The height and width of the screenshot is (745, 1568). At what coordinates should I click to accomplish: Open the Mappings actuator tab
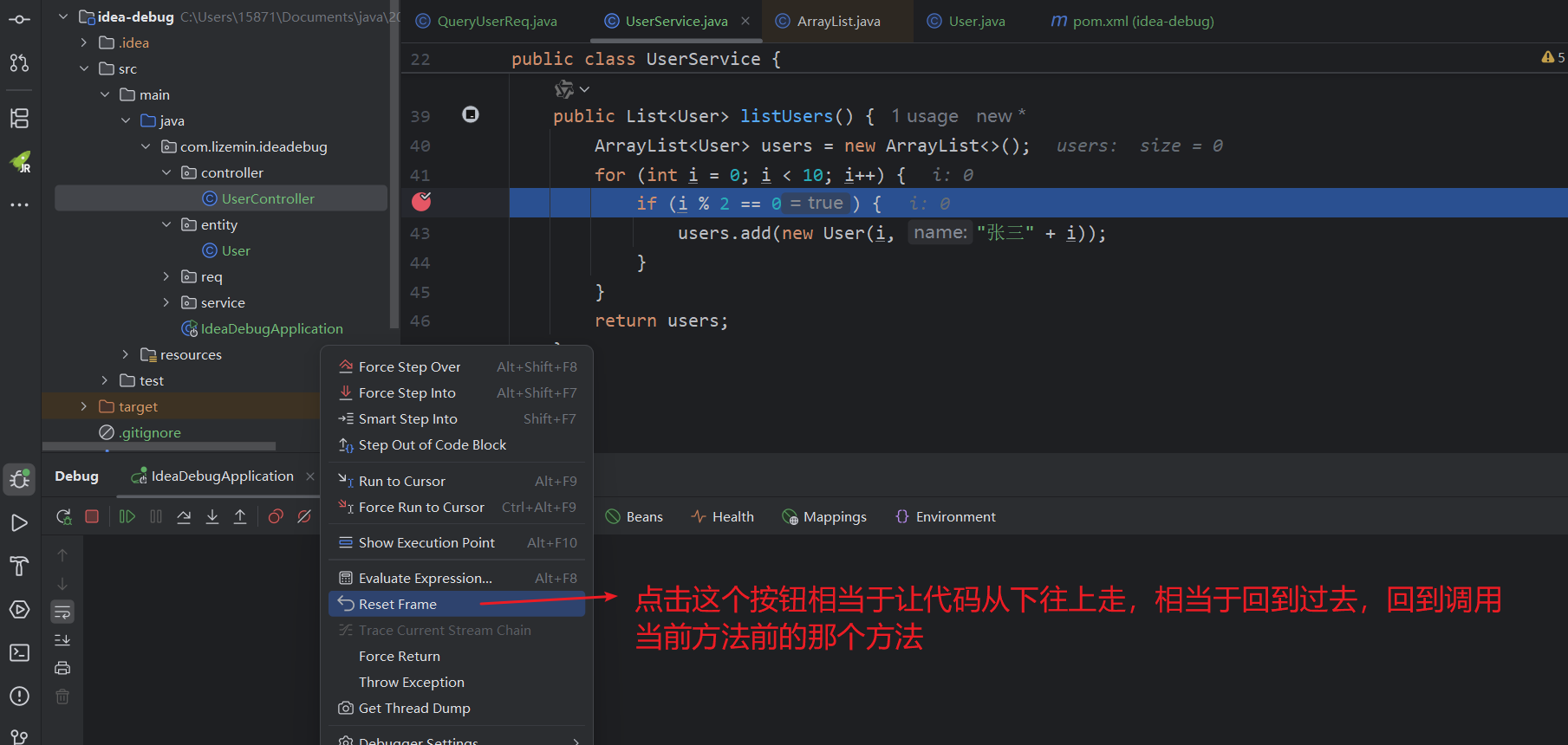tap(823, 516)
